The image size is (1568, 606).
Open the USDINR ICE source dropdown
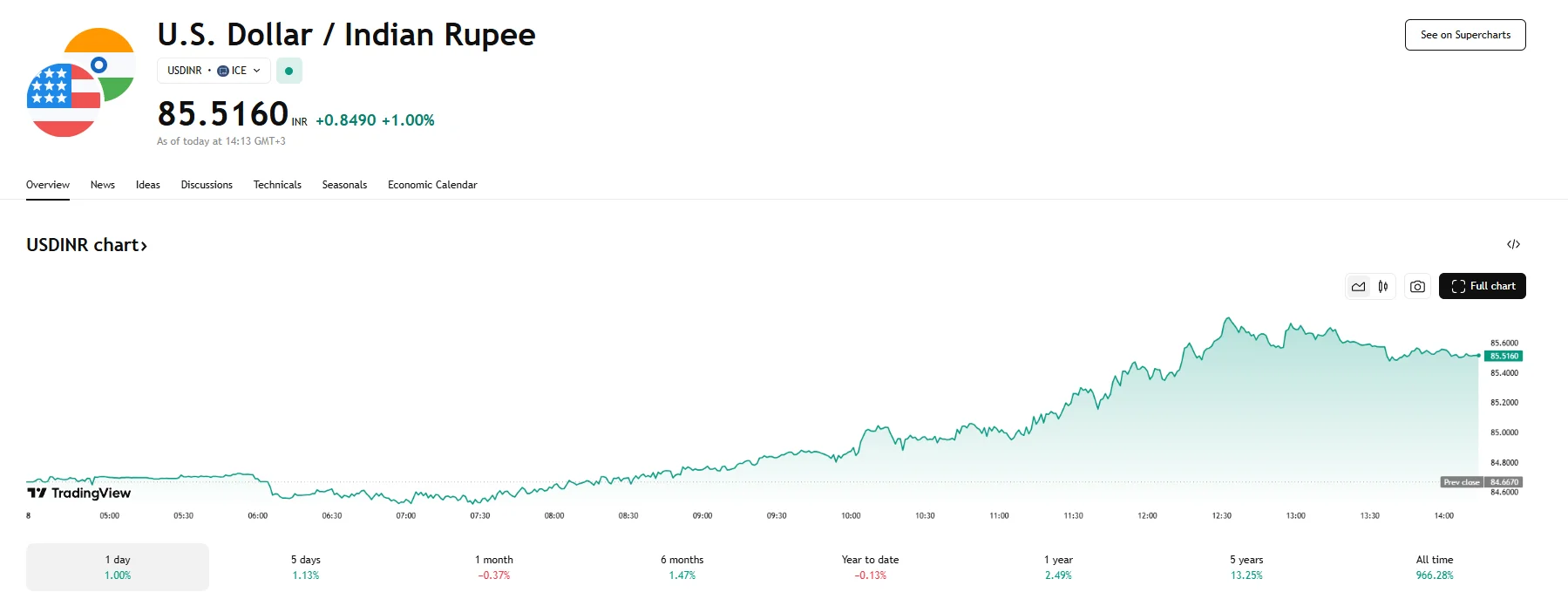click(214, 71)
